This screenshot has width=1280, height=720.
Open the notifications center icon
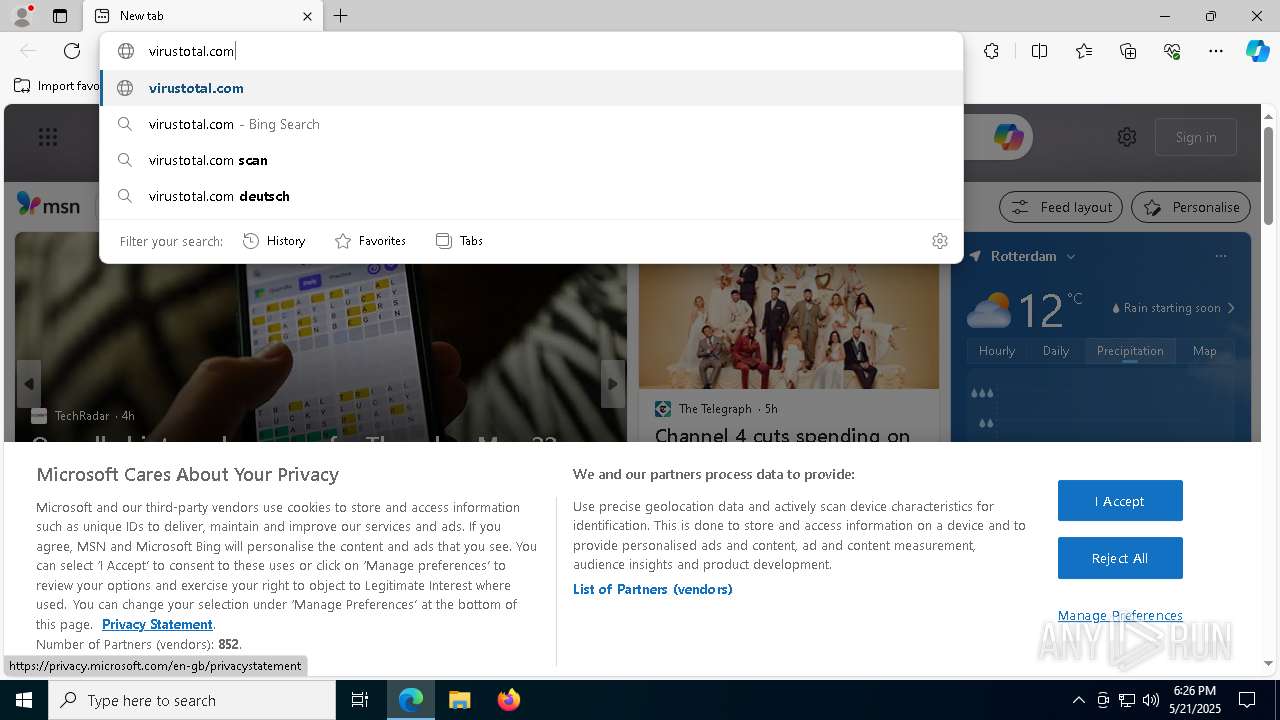pyautogui.click(x=1247, y=700)
